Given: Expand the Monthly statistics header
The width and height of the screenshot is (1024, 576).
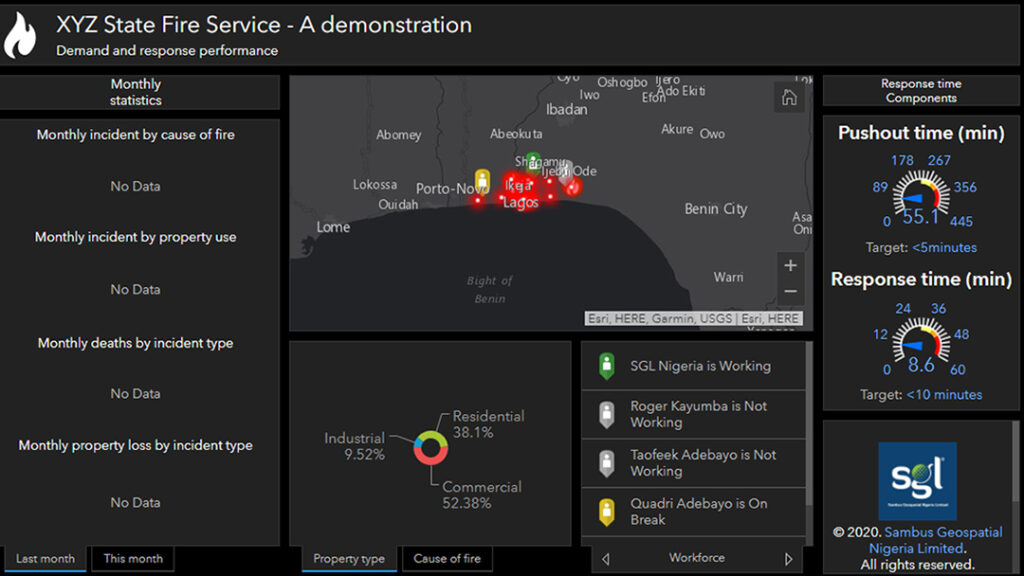Looking at the screenshot, I should point(136,91).
